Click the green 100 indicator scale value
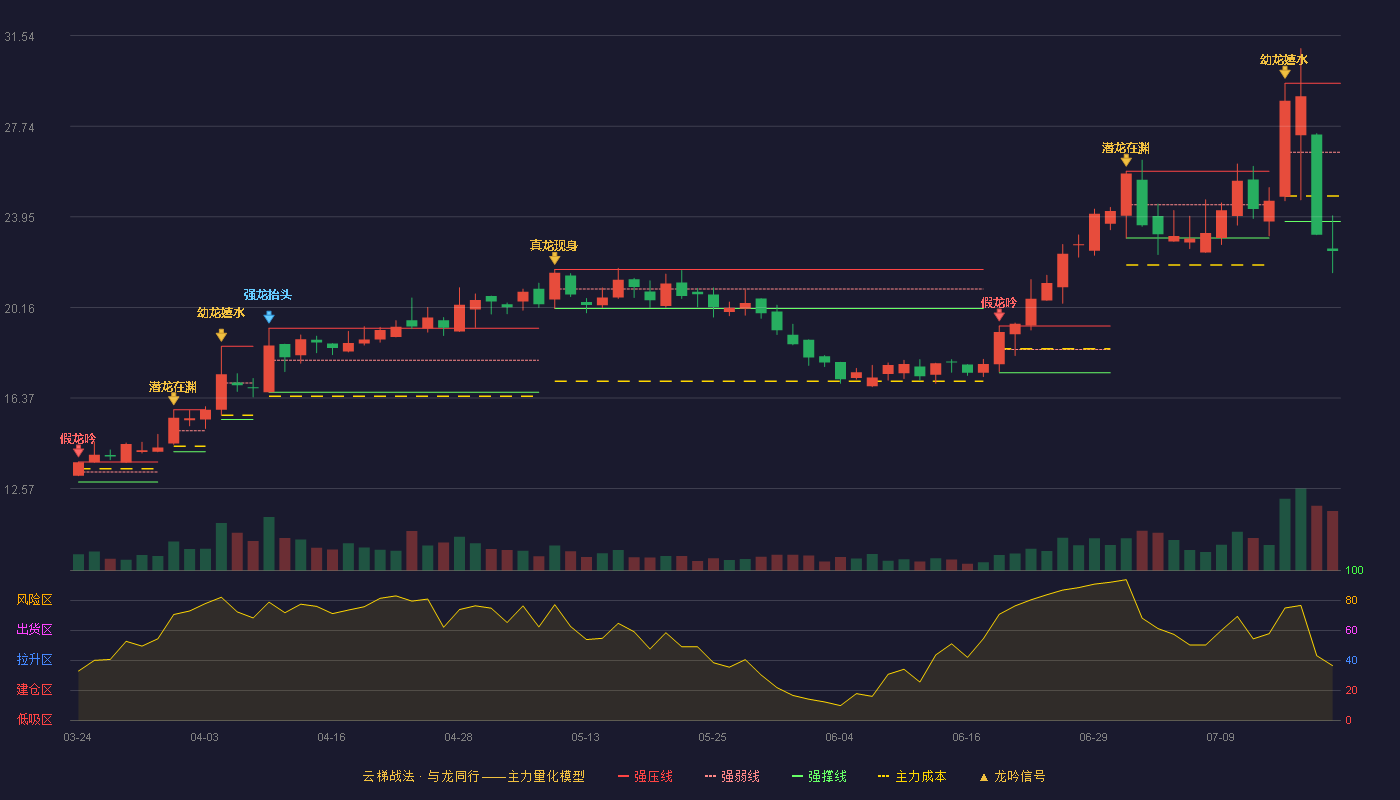Screen dimensions: 1400x800 tap(1354, 571)
